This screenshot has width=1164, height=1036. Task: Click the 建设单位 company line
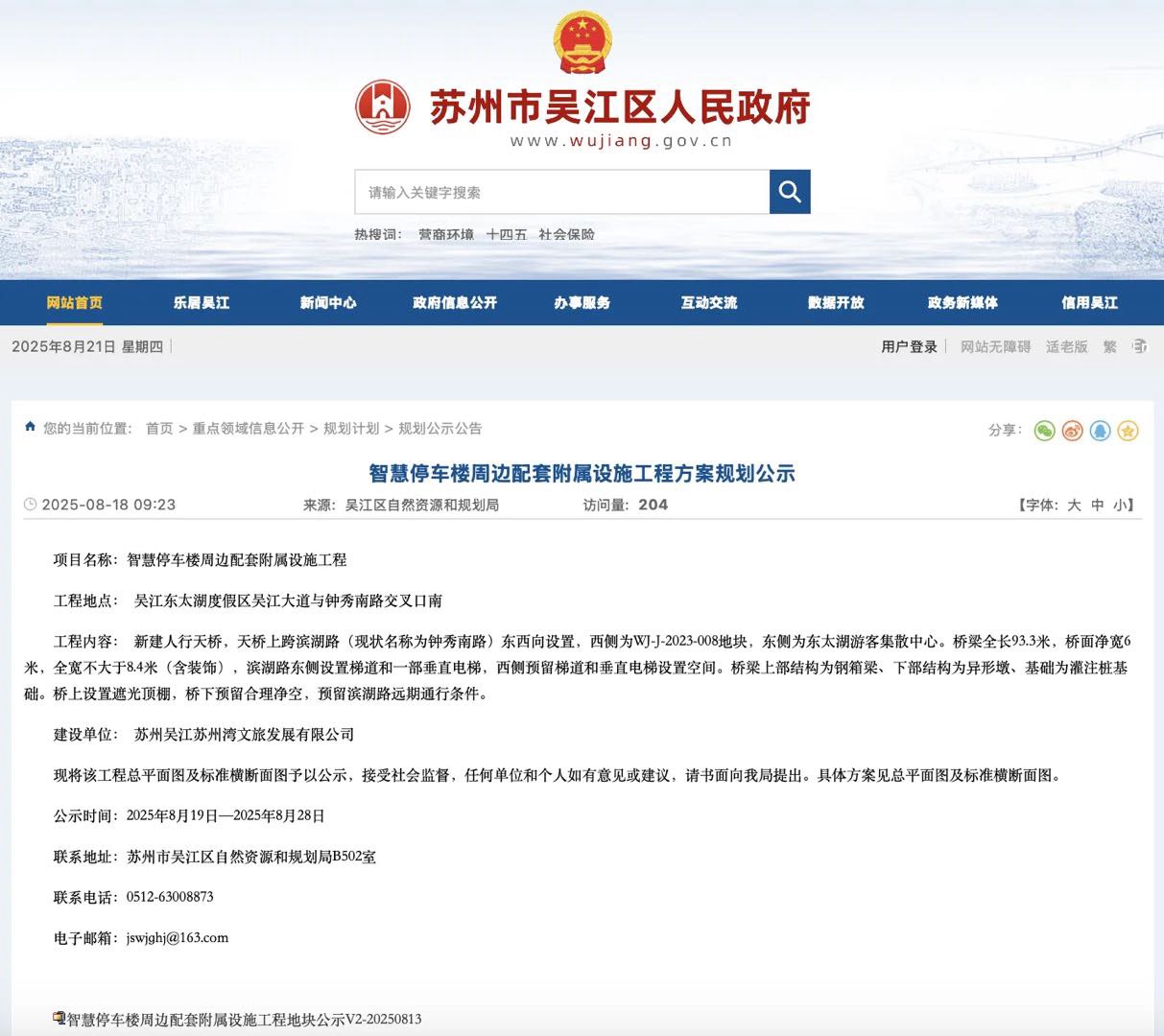[203, 734]
